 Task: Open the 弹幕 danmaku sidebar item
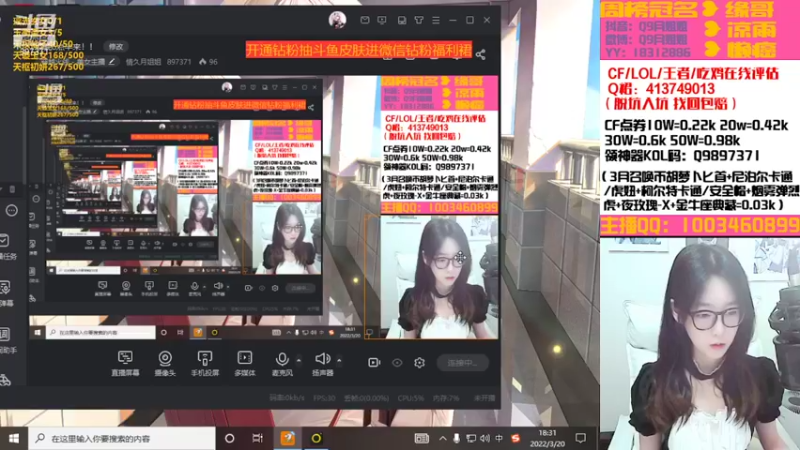(x=7, y=293)
